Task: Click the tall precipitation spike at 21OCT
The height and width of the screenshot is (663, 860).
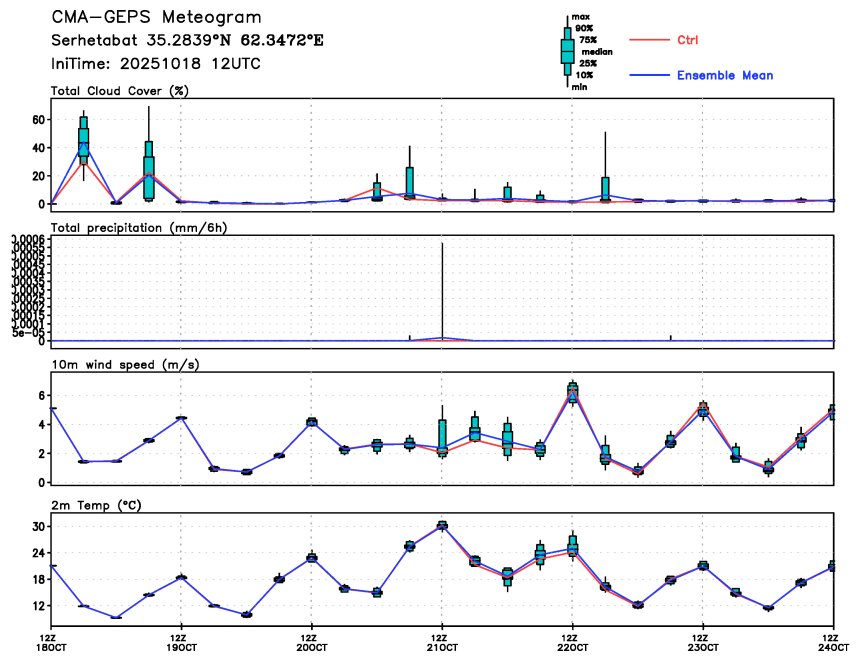Action: click(x=442, y=290)
